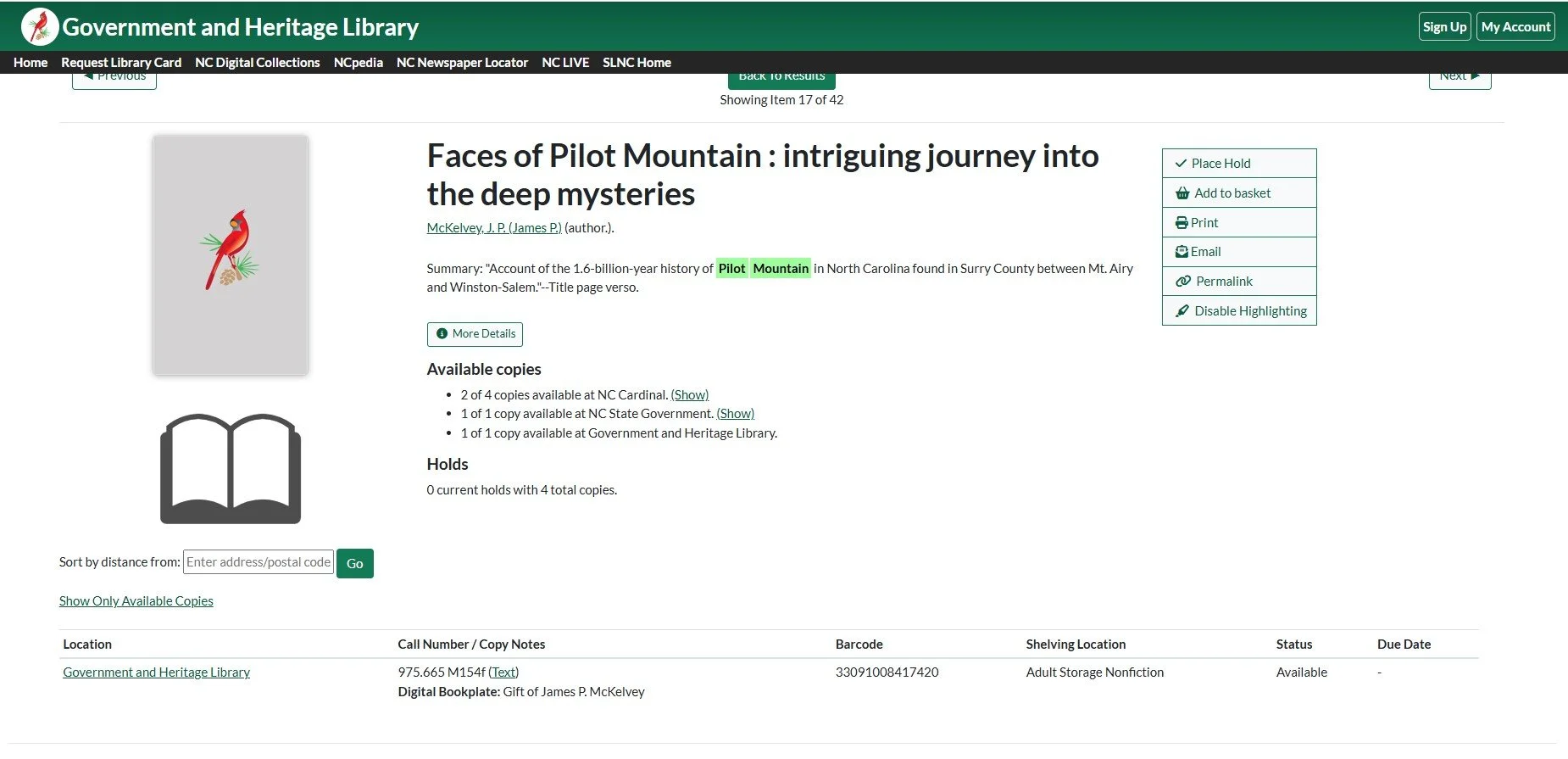Click the Digital Bookplate gift note
Image resolution: width=1568 pixels, height=759 pixels.
pyautogui.click(x=521, y=692)
